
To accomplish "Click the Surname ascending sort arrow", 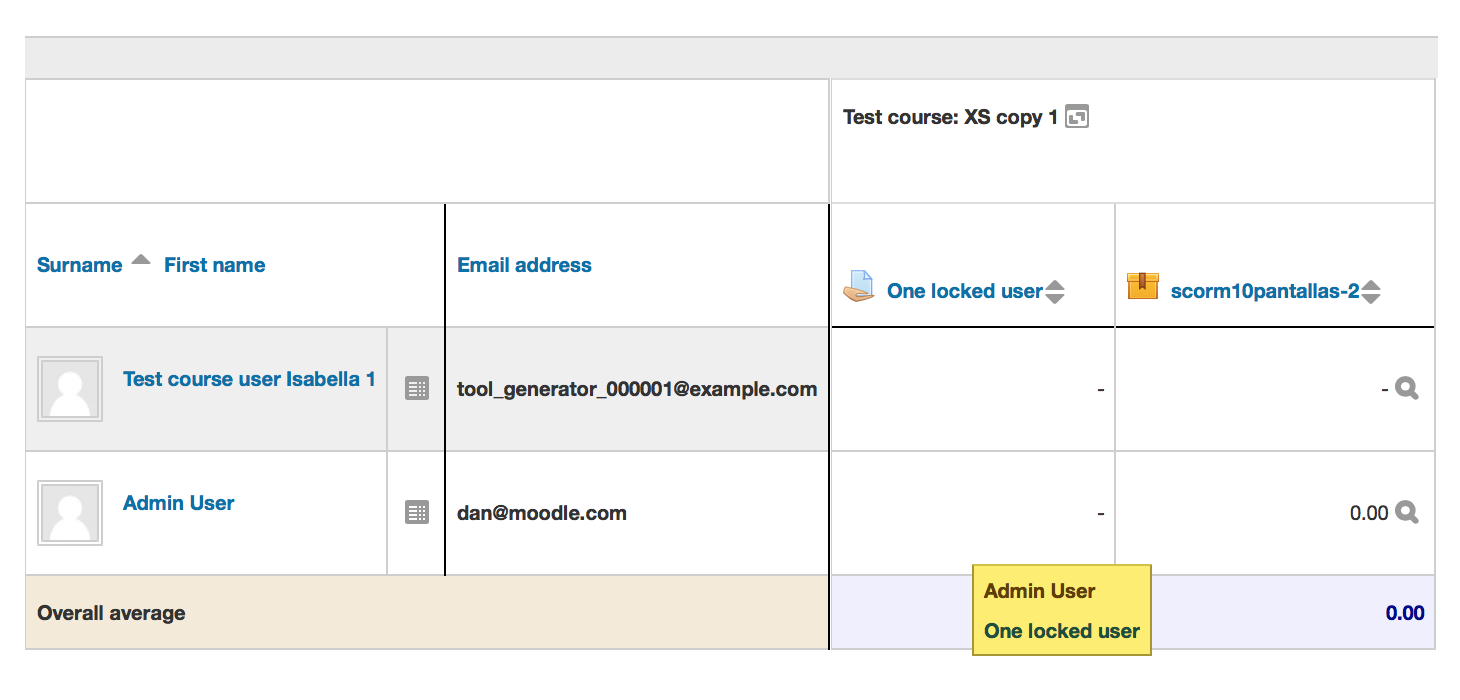I will click(141, 260).
